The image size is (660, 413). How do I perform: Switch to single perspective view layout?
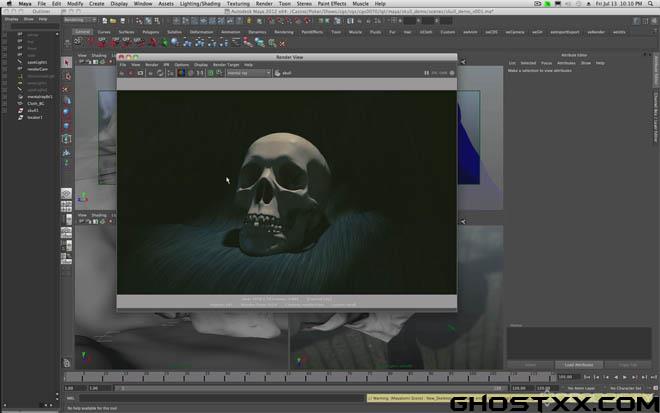pos(66,194)
